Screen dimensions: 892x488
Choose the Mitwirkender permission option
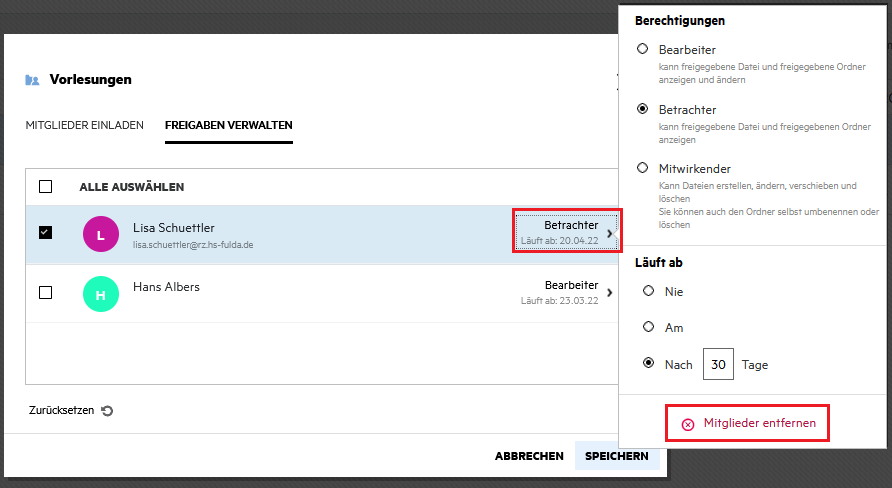[643, 169]
